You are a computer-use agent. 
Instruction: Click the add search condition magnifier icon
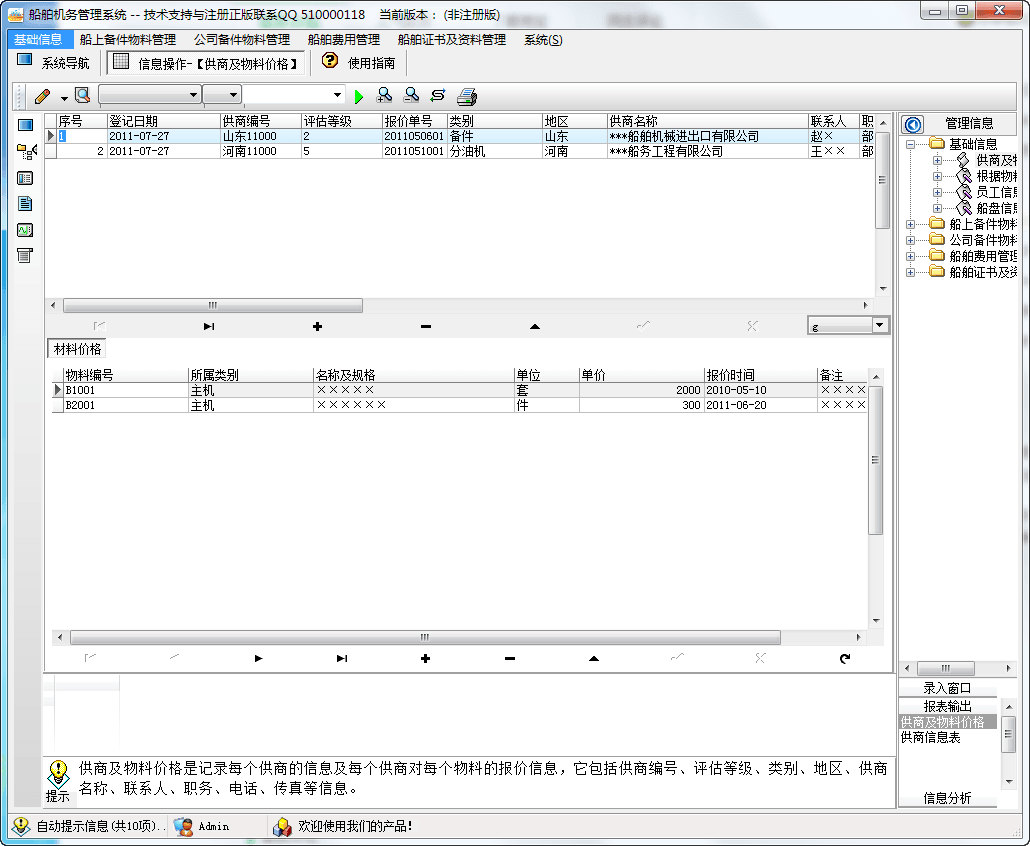tap(384, 95)
